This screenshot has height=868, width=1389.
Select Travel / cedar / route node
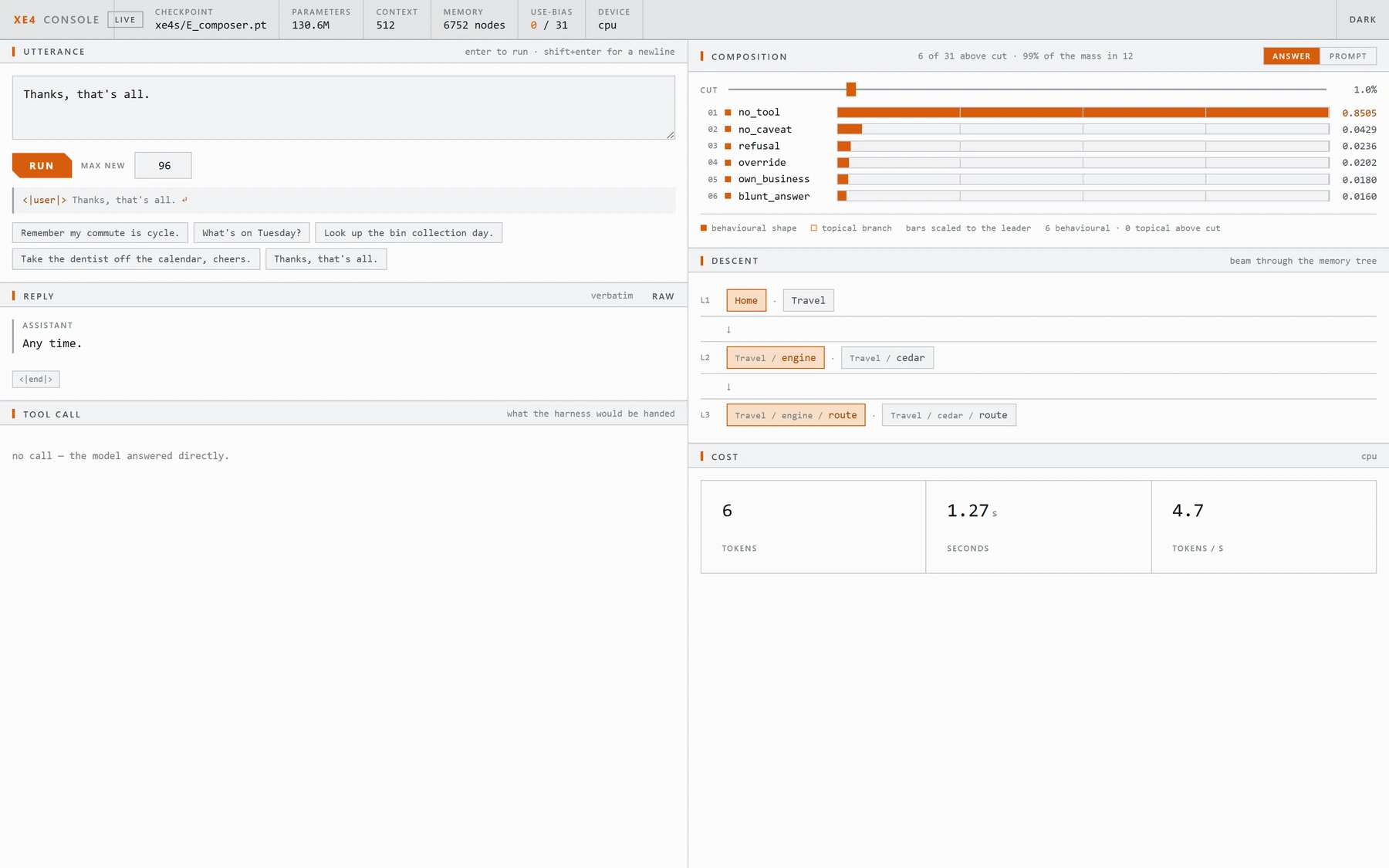pos(948,415)
